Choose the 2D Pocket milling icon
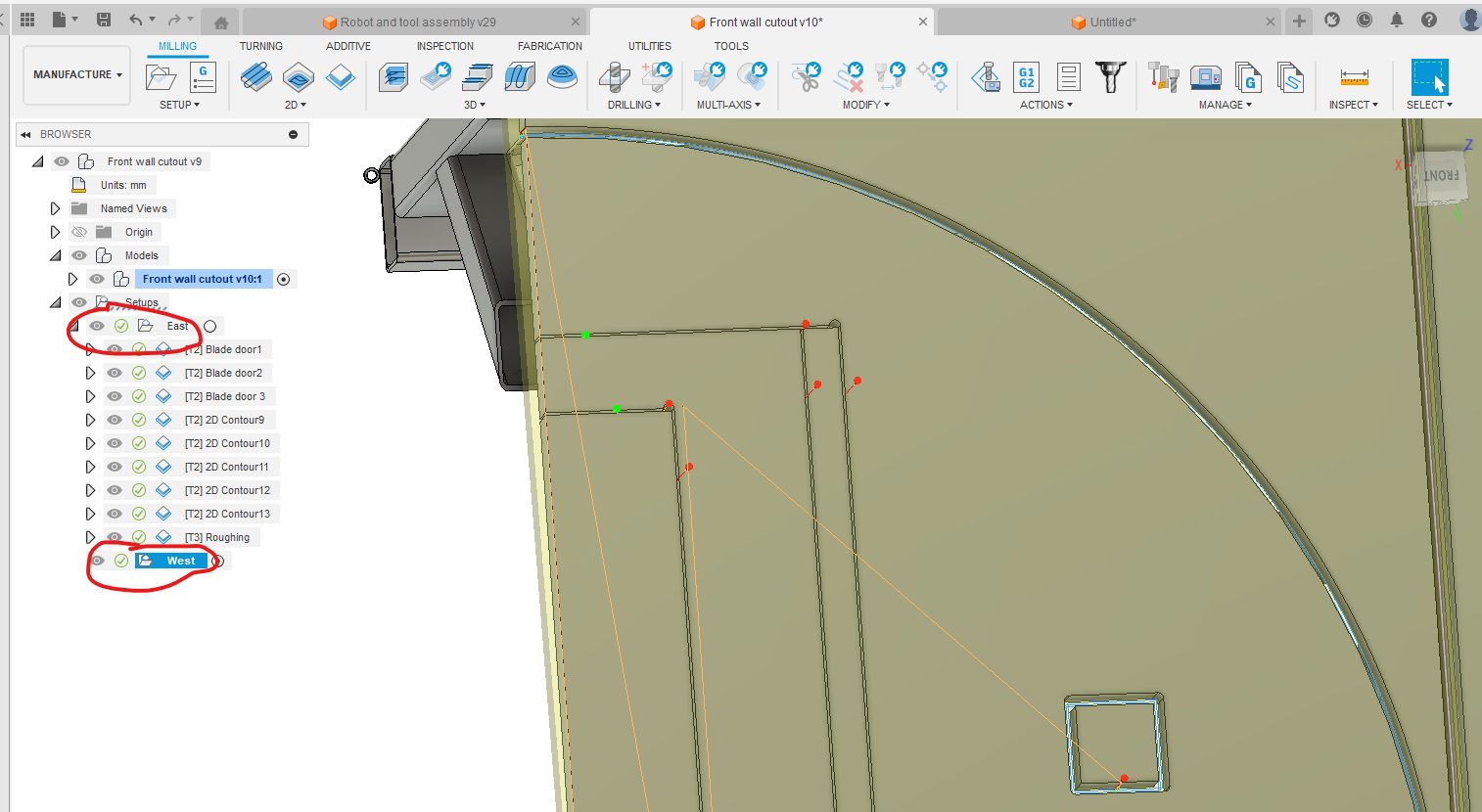Screen dimensions: 1482x812 tap(299, 77)
